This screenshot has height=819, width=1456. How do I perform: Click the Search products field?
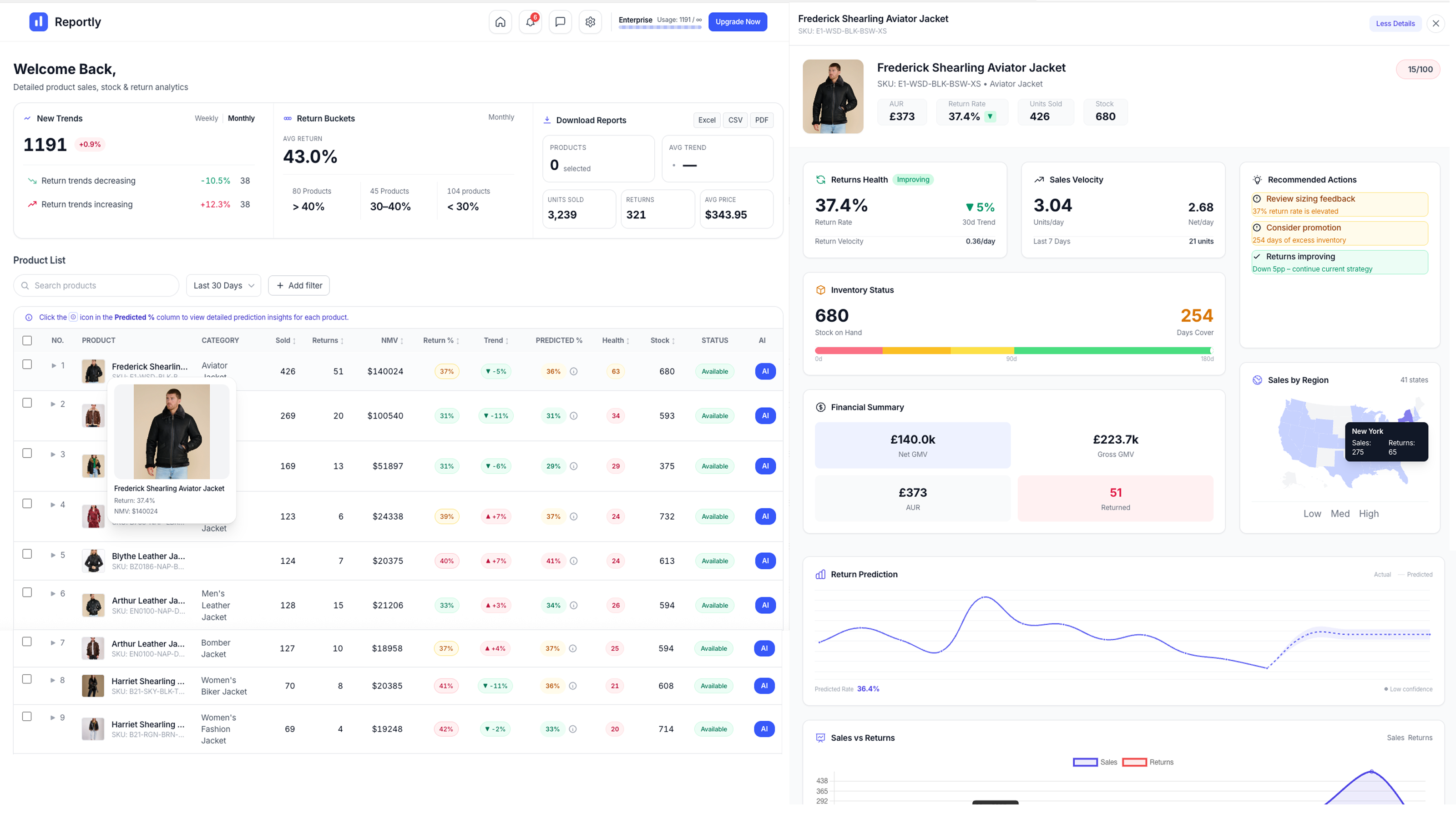(x=96, y=285)
